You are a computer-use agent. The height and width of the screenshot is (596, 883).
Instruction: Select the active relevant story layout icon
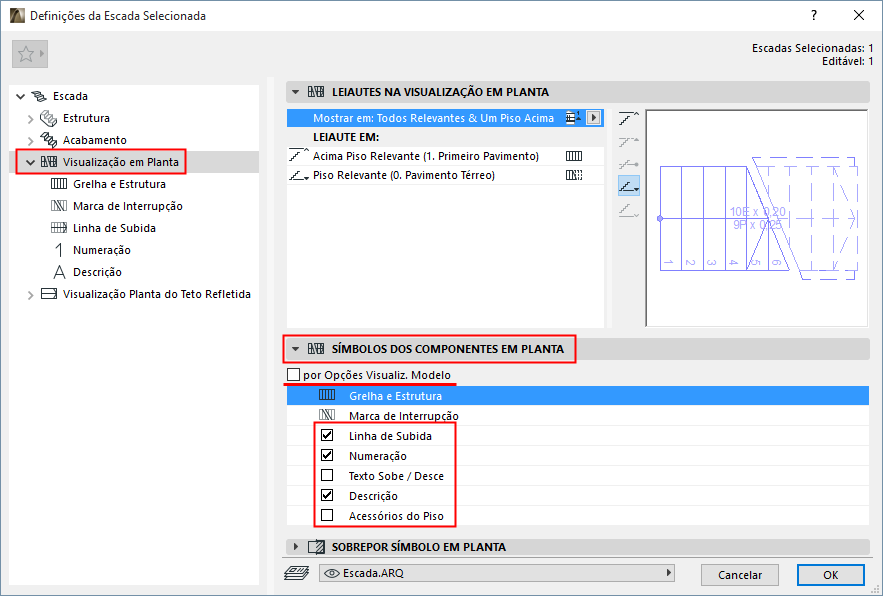coord(629,185)
